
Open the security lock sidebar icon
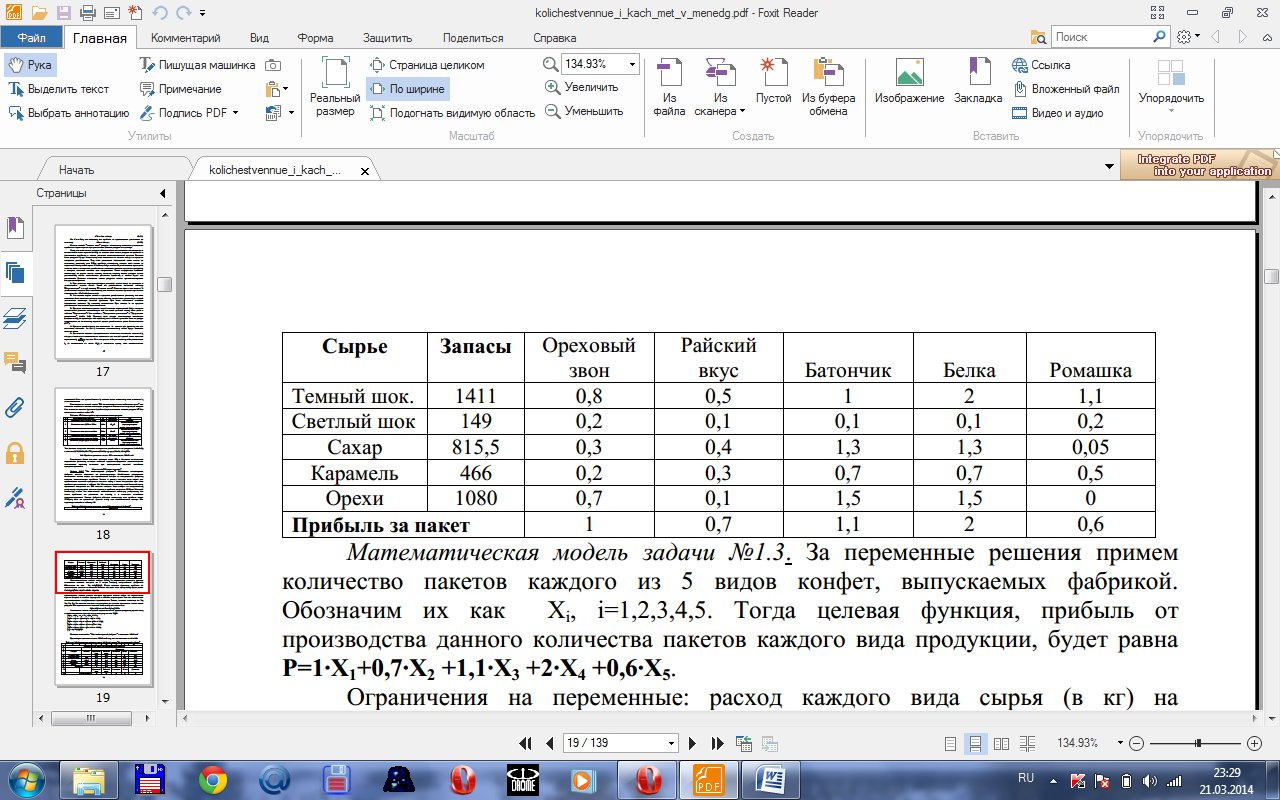click(x=14, y=452)
